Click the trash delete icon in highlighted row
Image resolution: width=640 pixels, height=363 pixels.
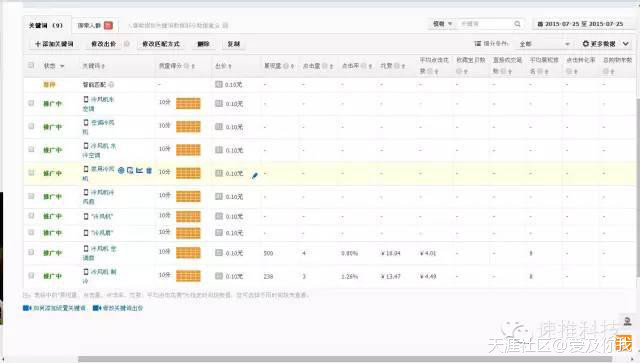click(149, 170)
